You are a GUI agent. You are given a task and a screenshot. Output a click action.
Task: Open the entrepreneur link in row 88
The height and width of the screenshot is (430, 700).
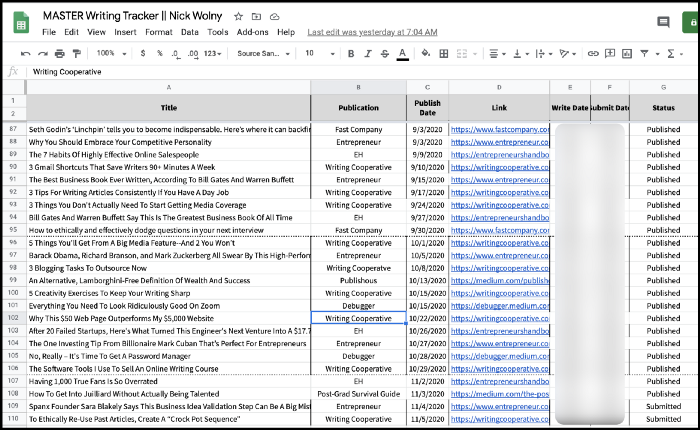(x=500, y=142)
